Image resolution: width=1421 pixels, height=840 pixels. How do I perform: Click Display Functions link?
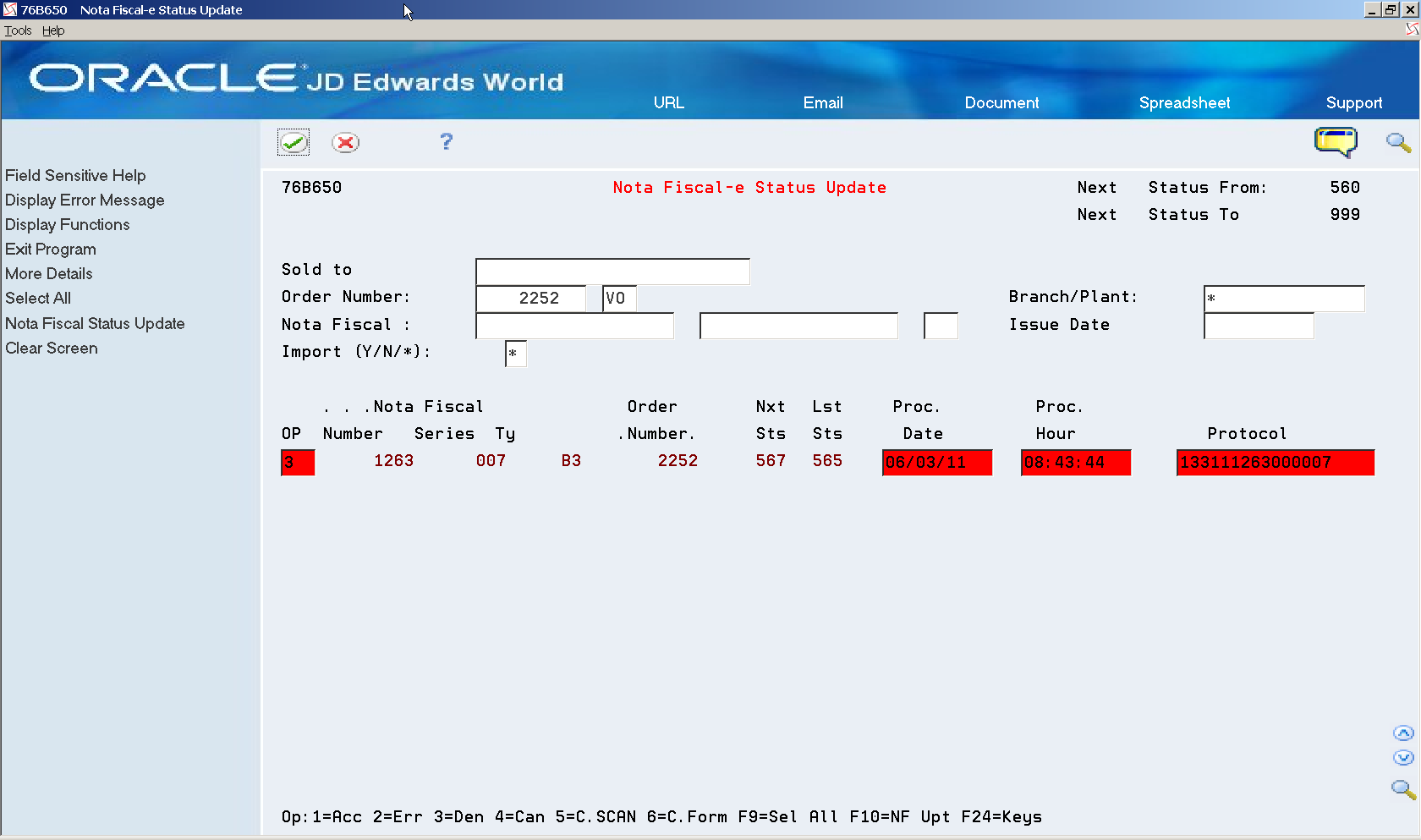68,224
